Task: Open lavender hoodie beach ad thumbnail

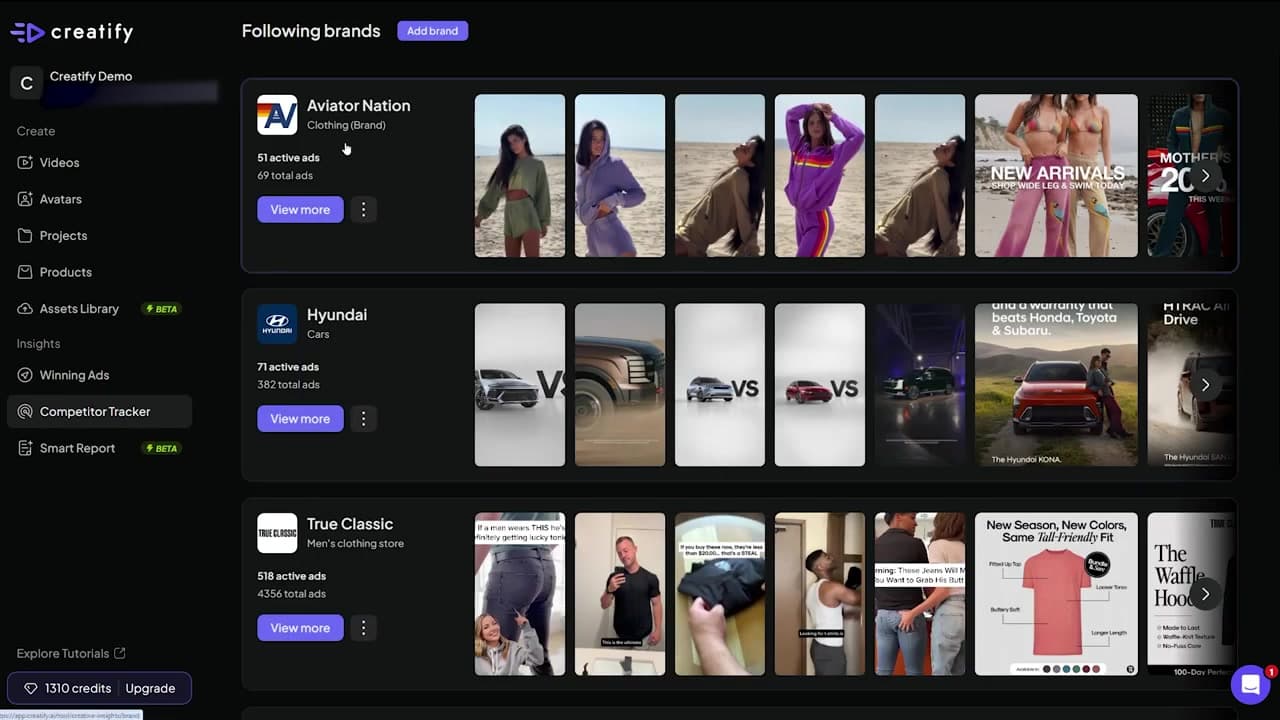Action: pos(620,176)
